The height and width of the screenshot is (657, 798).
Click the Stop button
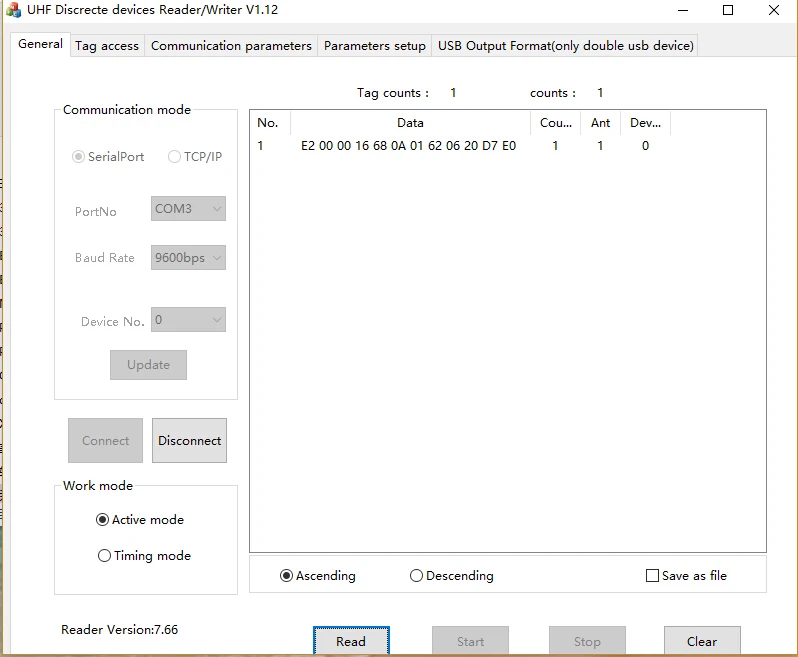pos(587,641)
